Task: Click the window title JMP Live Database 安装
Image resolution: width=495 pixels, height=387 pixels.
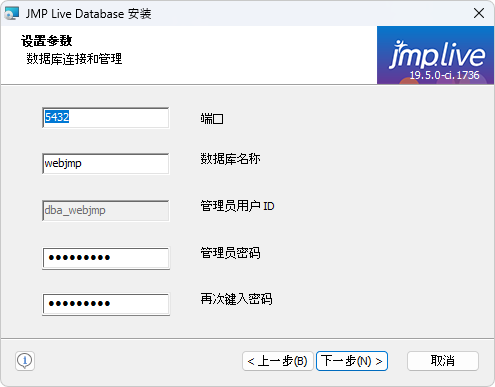Action: [89, 14]
